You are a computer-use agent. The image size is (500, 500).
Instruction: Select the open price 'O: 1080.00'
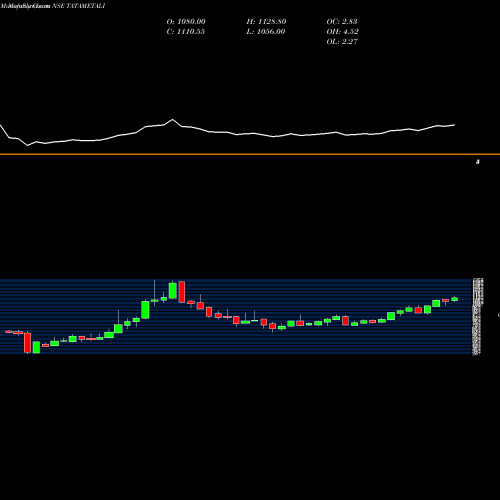(x=186, y=22)
